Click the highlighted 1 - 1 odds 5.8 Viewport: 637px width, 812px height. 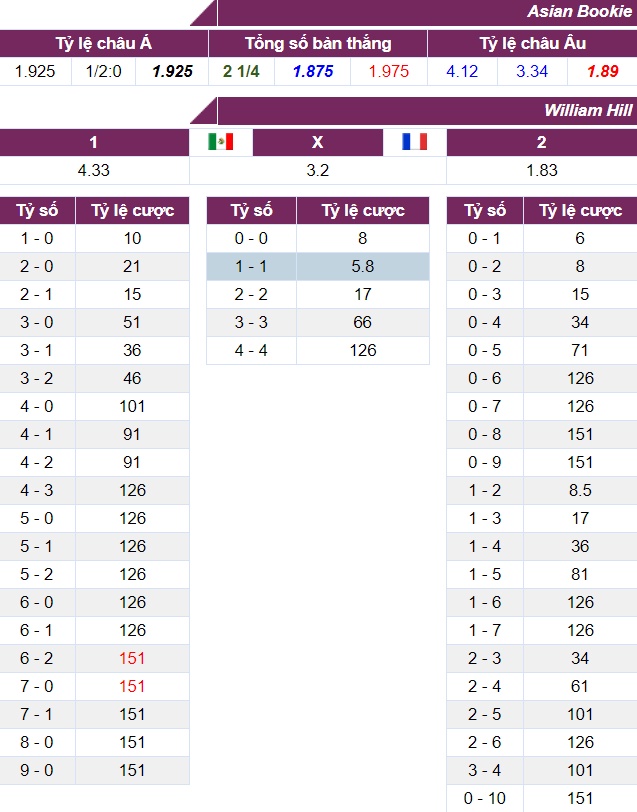click(362, 266)
